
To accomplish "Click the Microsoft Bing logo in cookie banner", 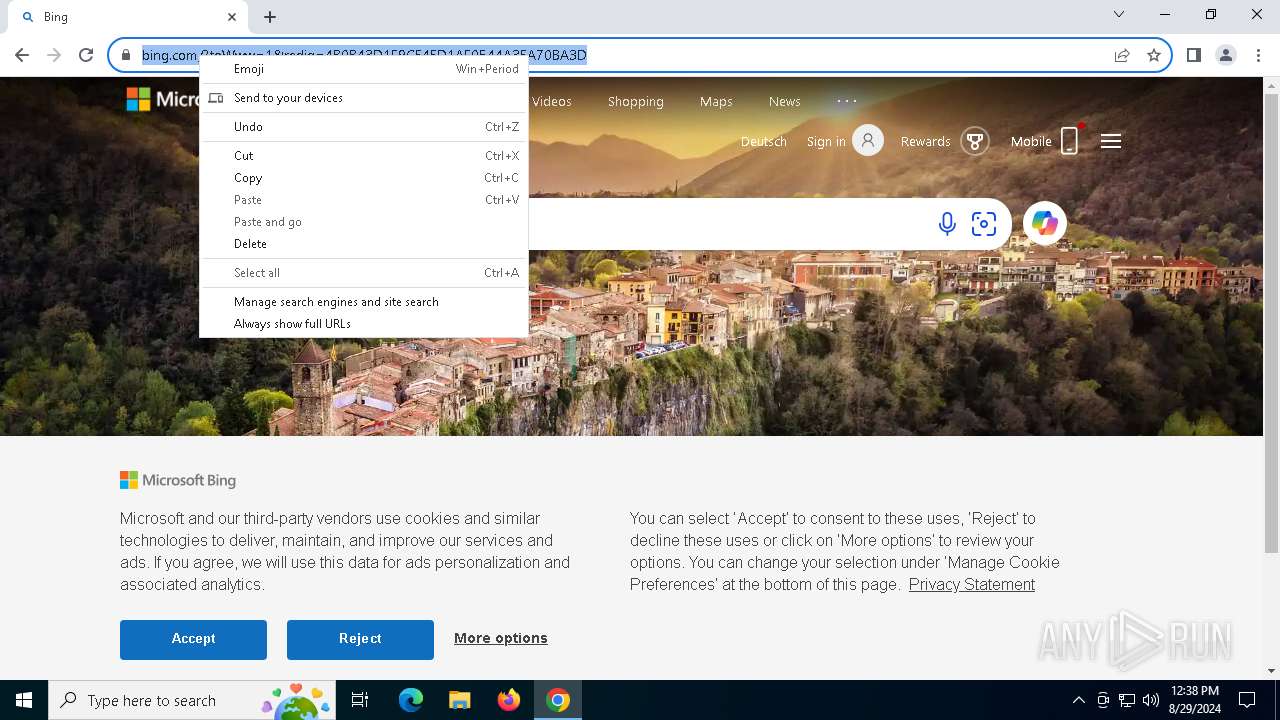I will click(x=178, y=480).
